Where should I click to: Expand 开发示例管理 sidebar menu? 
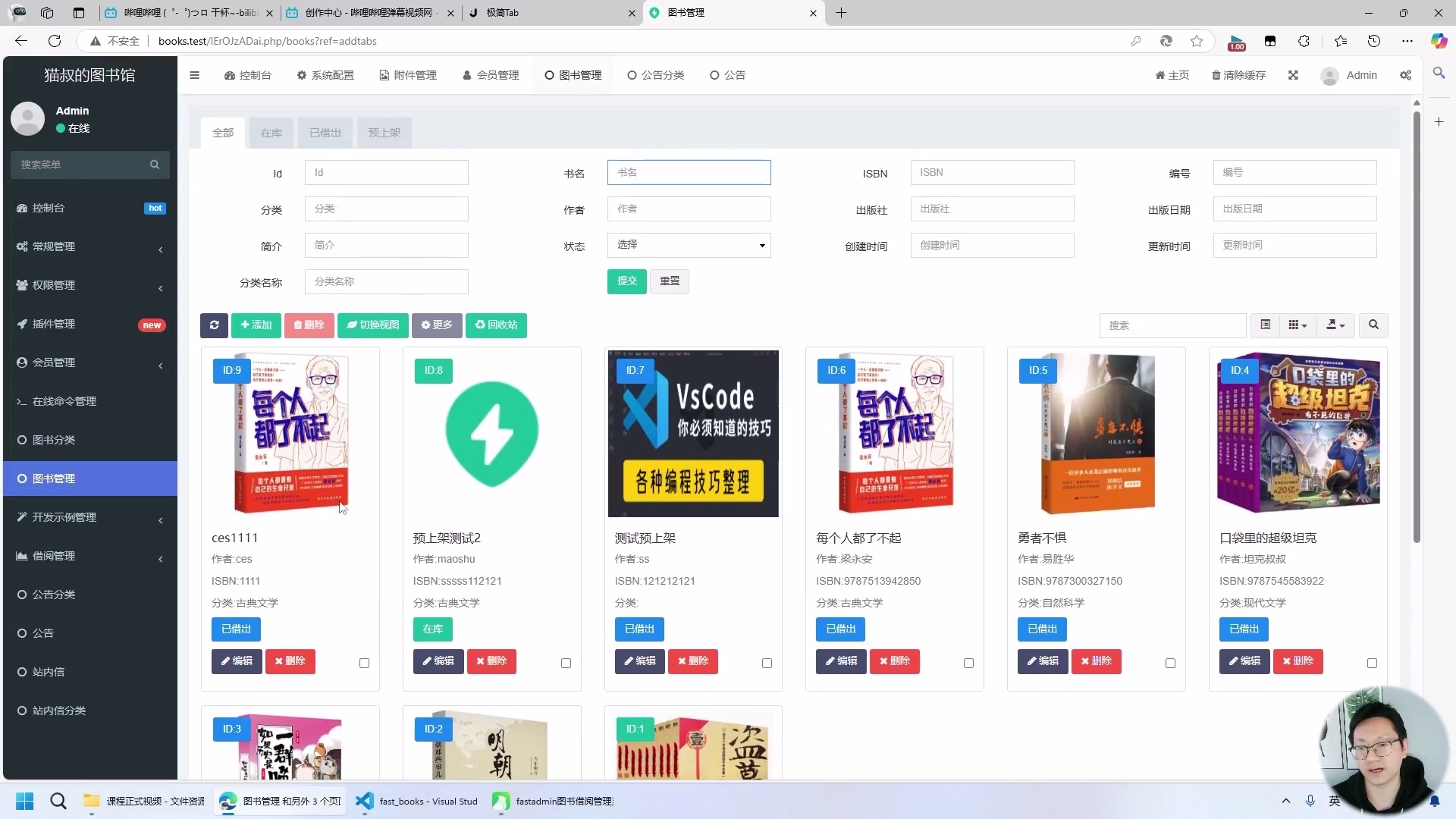[x=90, y=517]
